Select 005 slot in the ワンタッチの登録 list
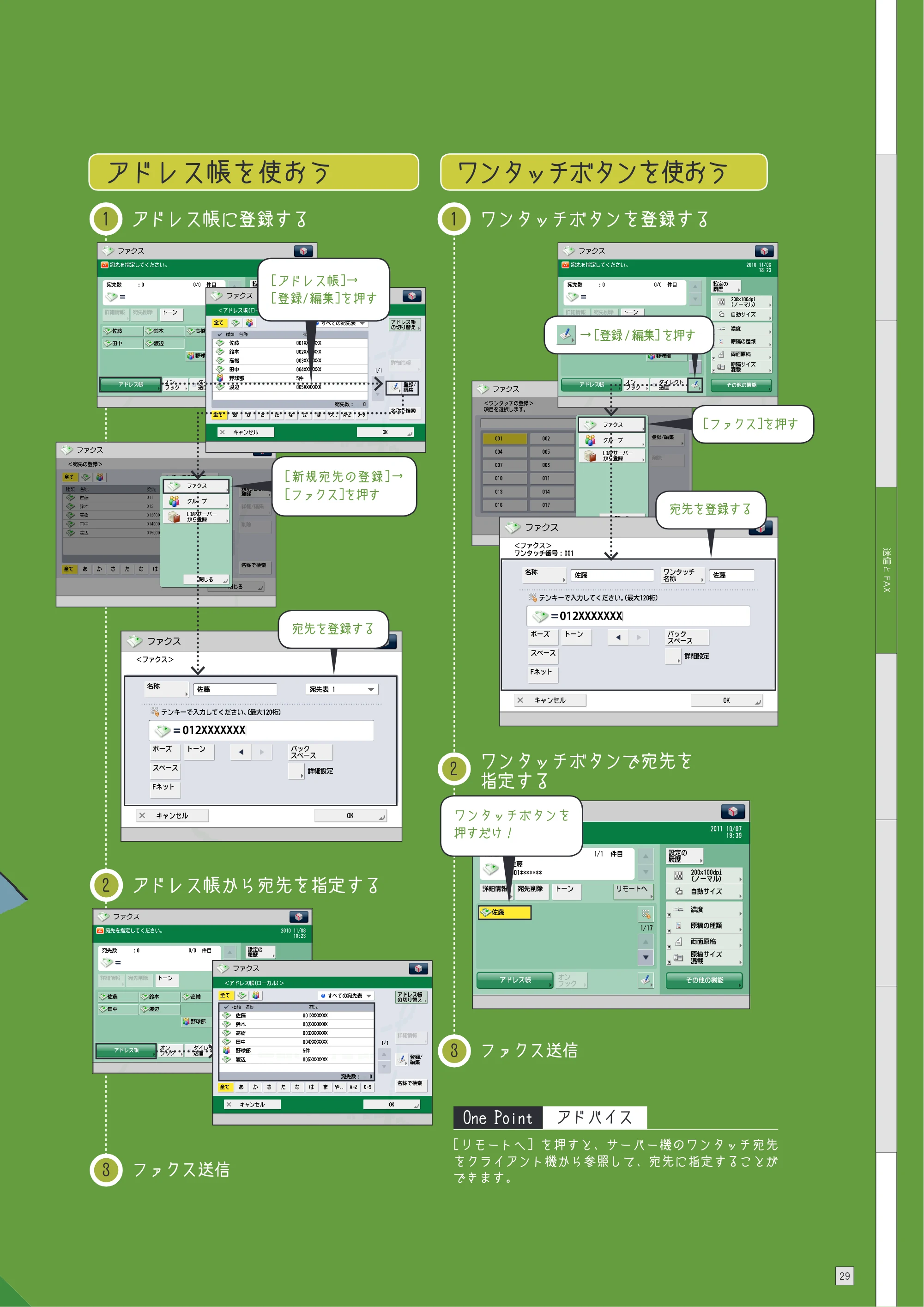 pyautogui.click(x=551, y=451)
